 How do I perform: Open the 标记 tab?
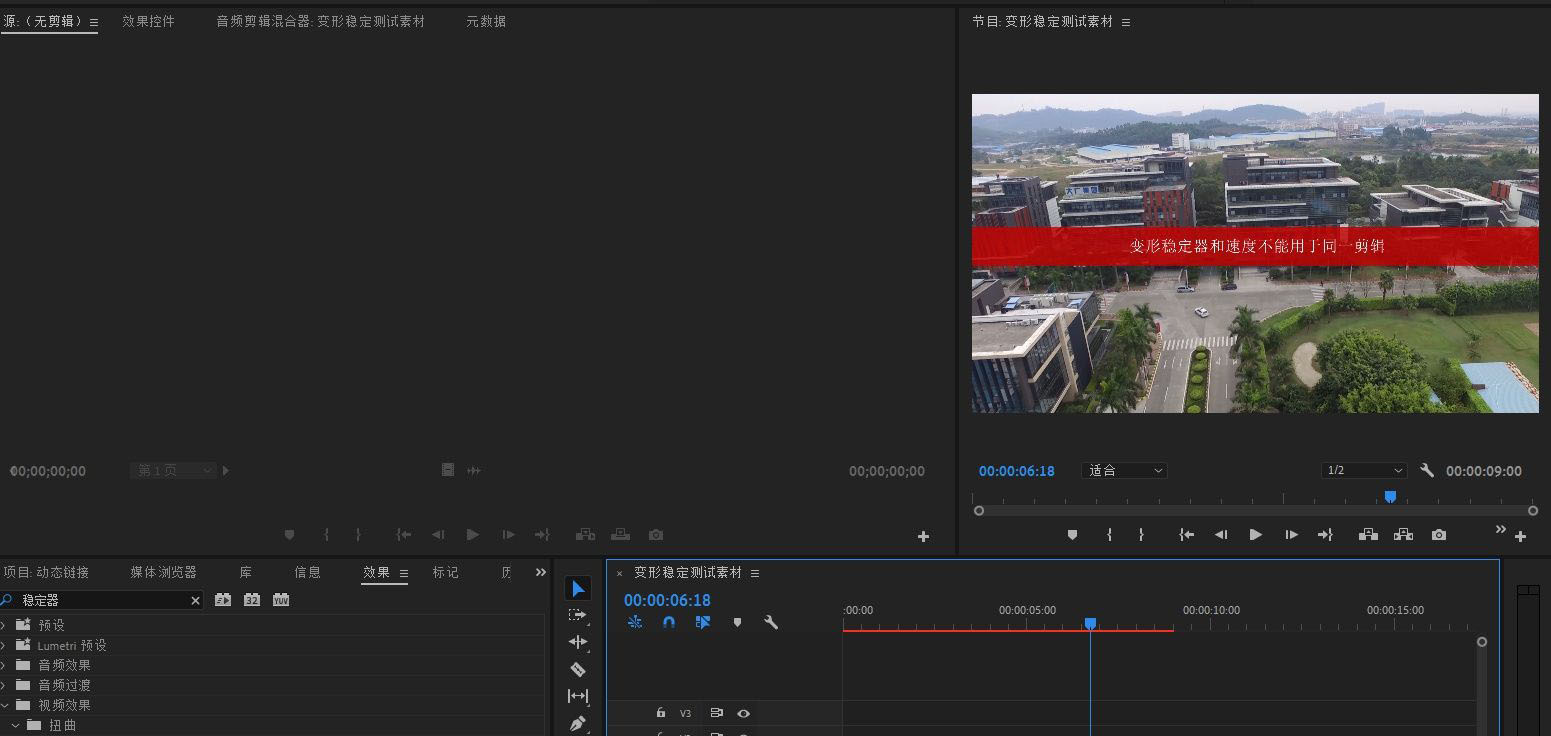click(445, 572)
